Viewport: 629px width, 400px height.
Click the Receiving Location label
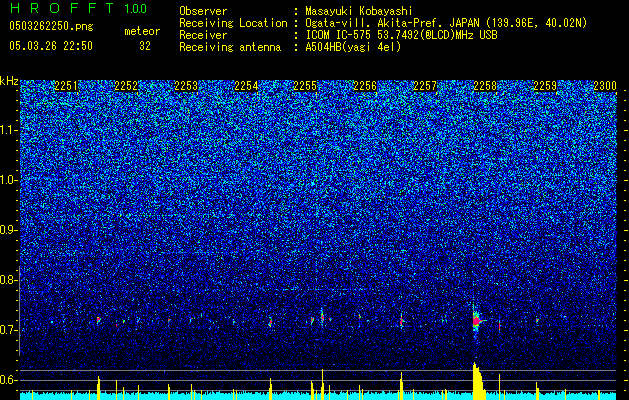pos(233,23)
